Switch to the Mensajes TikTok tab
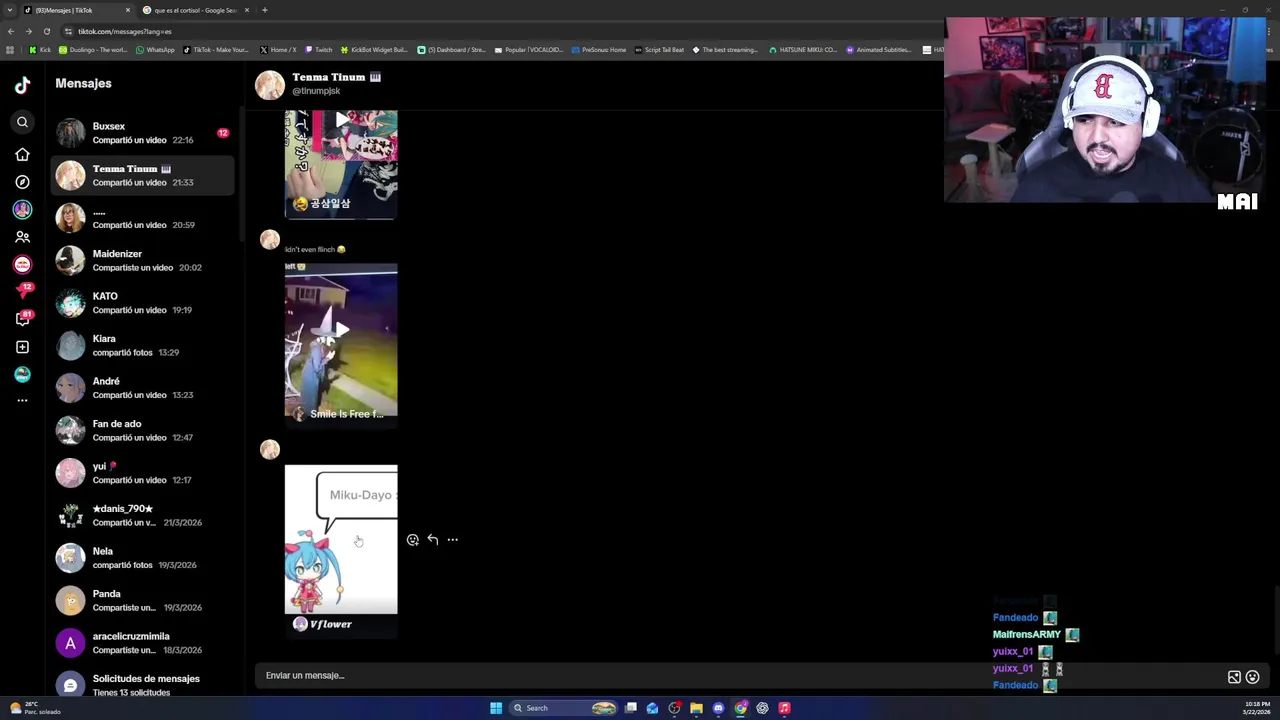The width and height of the screenshot is (1280, 720). coord(78,10)
